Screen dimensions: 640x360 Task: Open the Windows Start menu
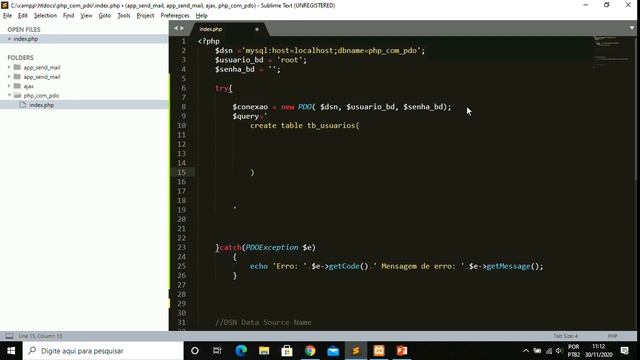tap(11, 351)
